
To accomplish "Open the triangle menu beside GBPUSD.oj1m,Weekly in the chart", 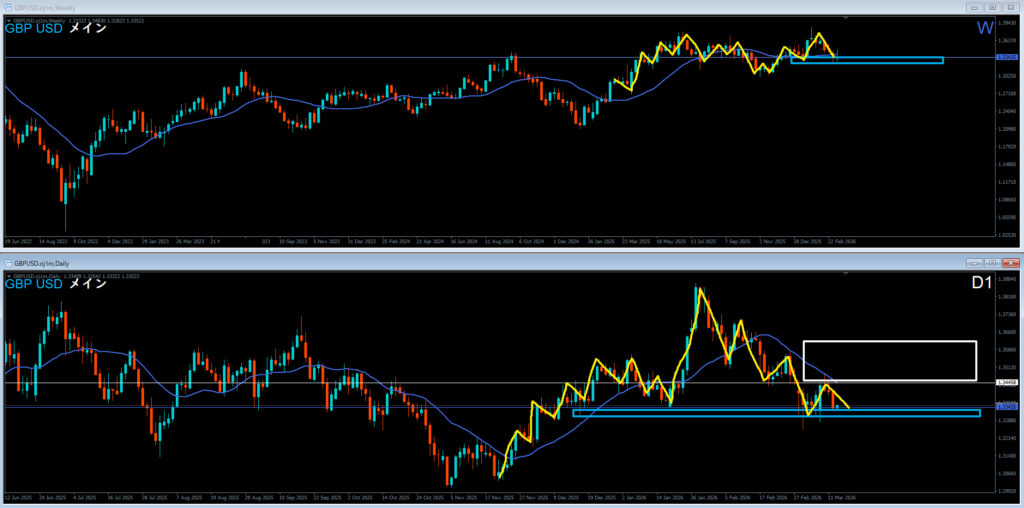I will 8,21.
